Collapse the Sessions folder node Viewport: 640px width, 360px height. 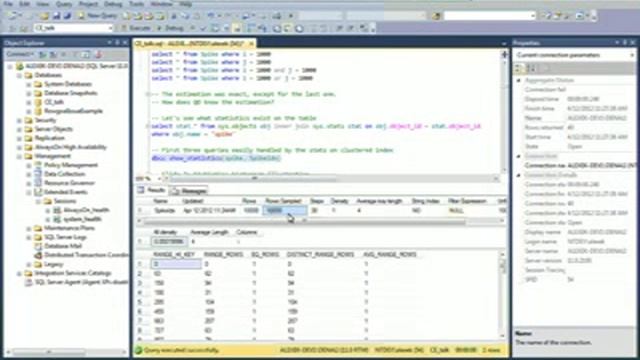pos(38,201)
